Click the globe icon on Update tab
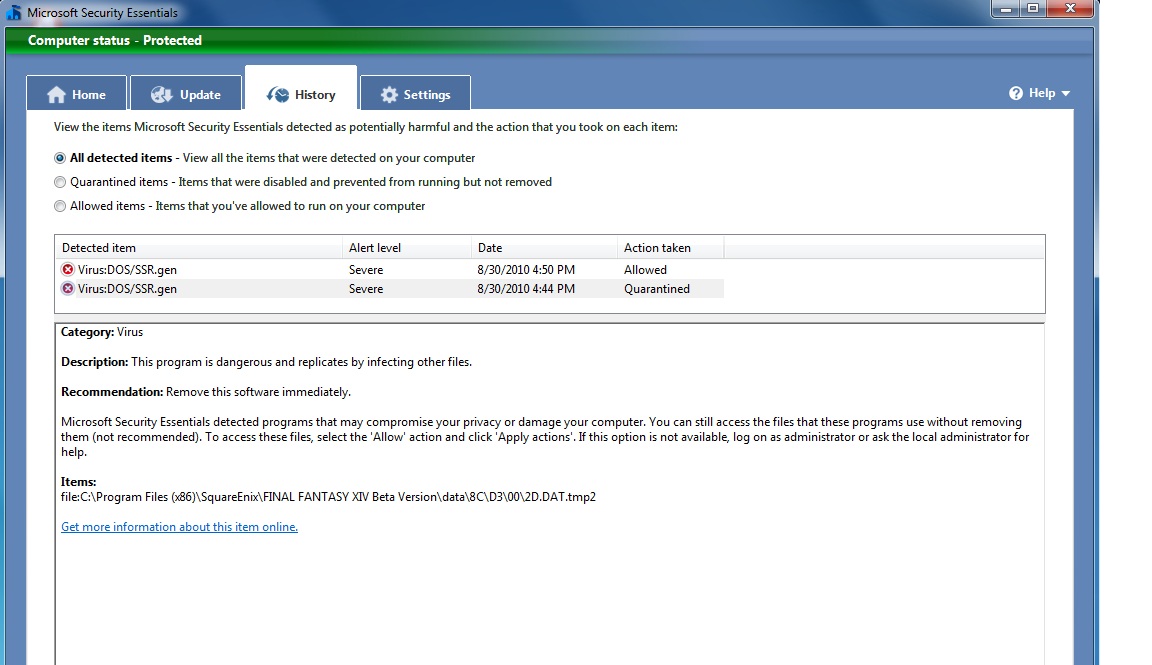The width and height of the screenshot is (1152, 665). click(x=162, y=95)
